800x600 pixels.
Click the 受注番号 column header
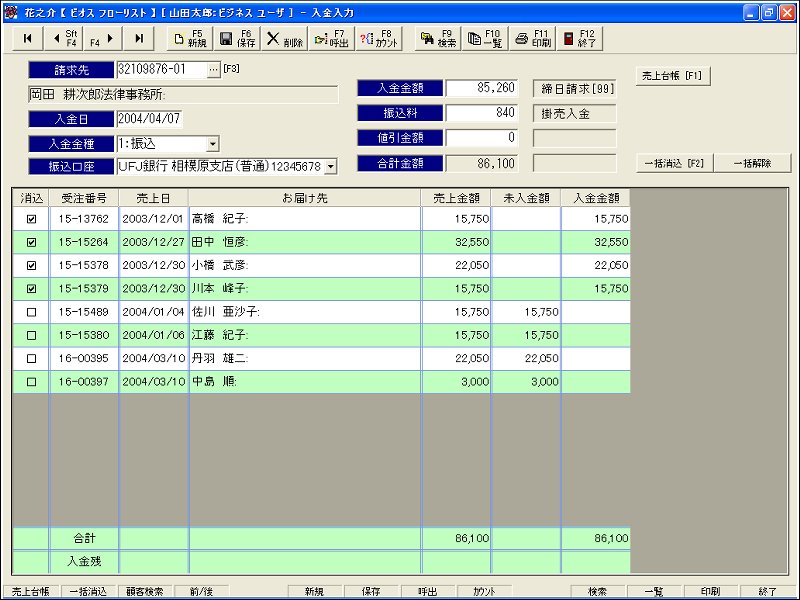coord(84,198)
